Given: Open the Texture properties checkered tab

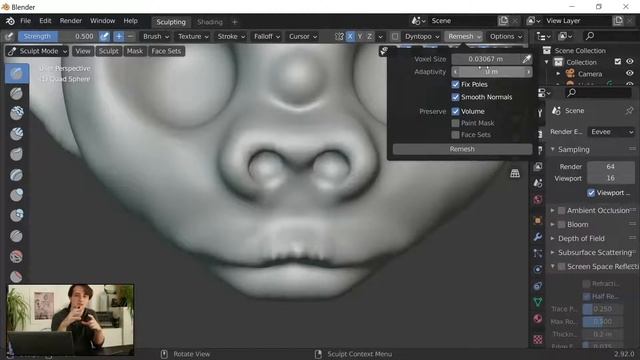Looking at the screenshot, I should tap(538, 340).
